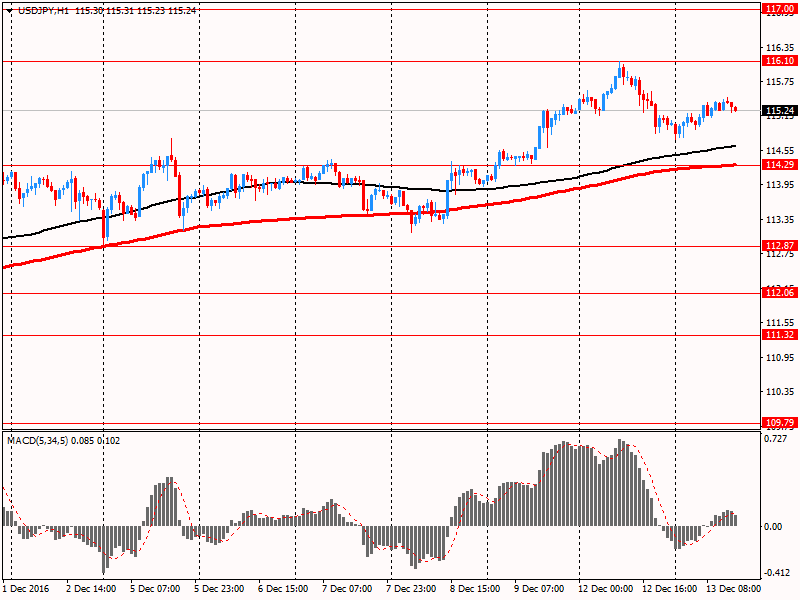Click the 111.32 red price label
The image size is (800, 600).
[778, 335]
